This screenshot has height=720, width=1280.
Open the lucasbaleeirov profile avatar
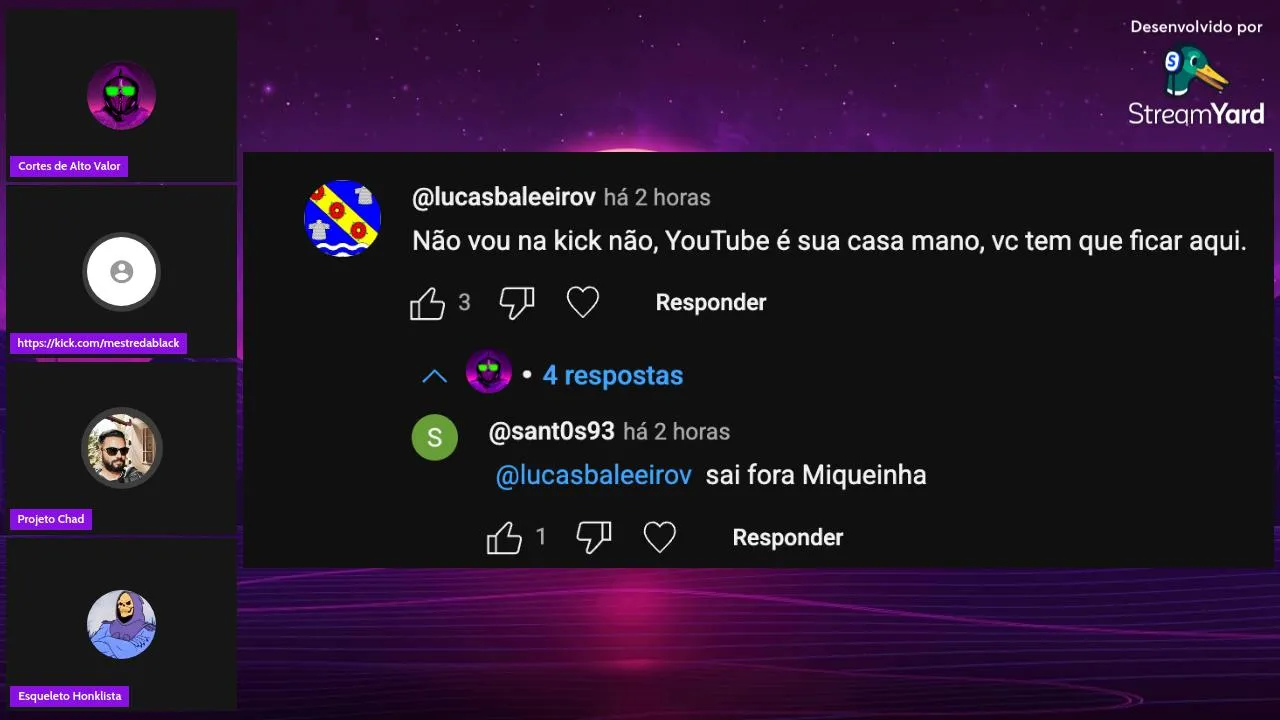point(343,218)
